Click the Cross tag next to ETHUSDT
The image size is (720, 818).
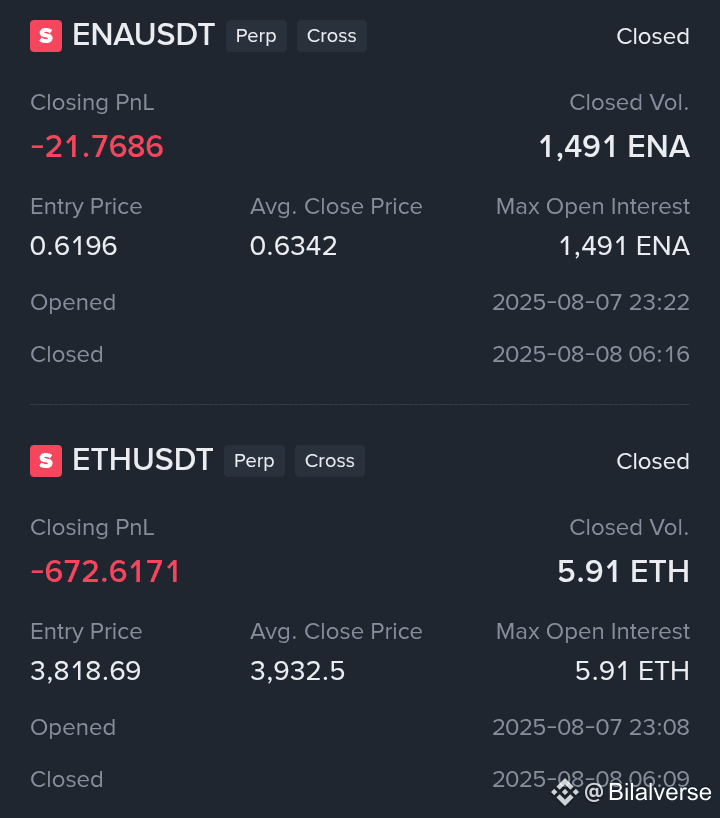tap(330, 461)
